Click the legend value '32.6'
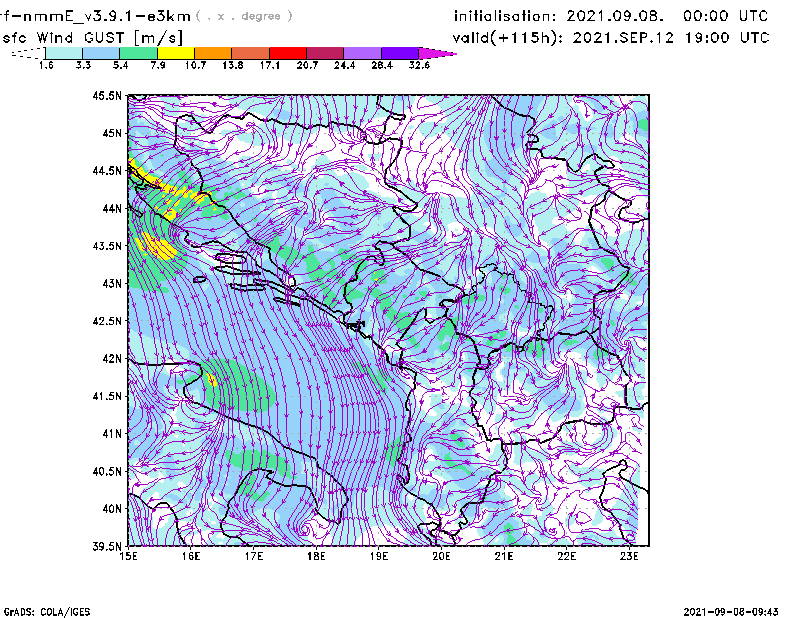Viewport: 800px width, 618px height. click(419, 65)
